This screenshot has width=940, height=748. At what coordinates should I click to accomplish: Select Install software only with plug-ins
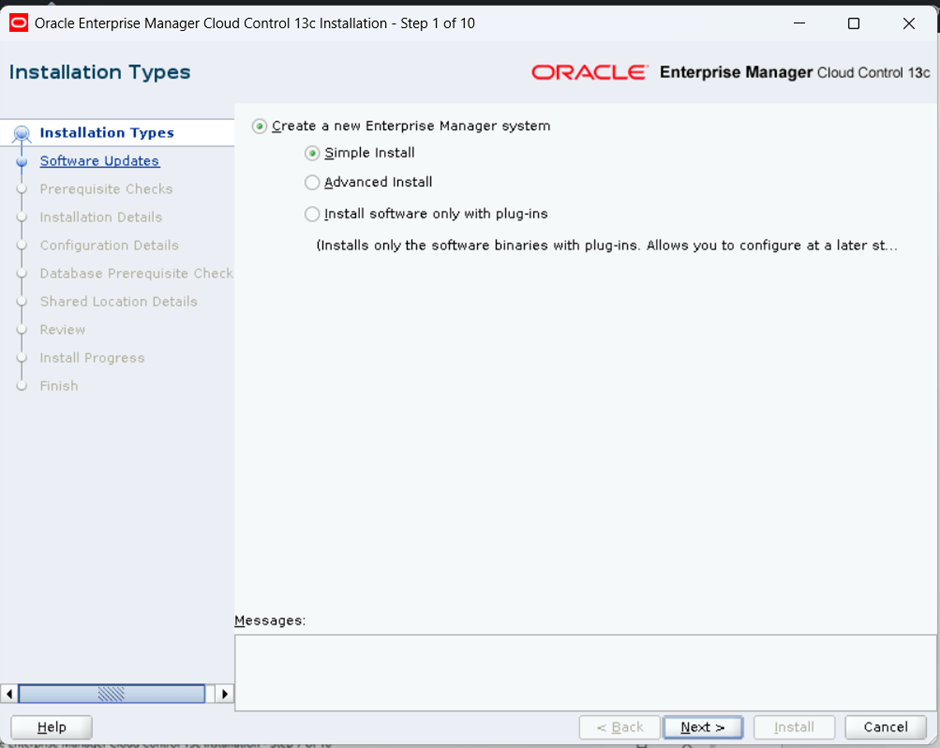(313, 214)
